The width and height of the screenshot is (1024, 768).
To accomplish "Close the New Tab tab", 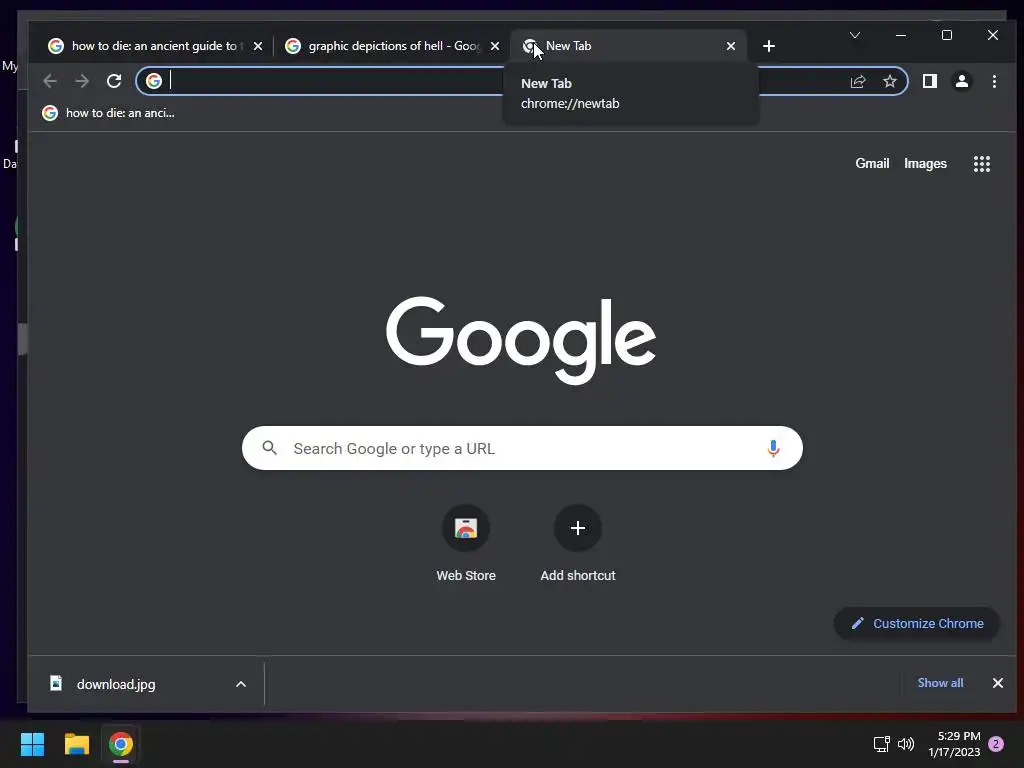I will 731,46.
